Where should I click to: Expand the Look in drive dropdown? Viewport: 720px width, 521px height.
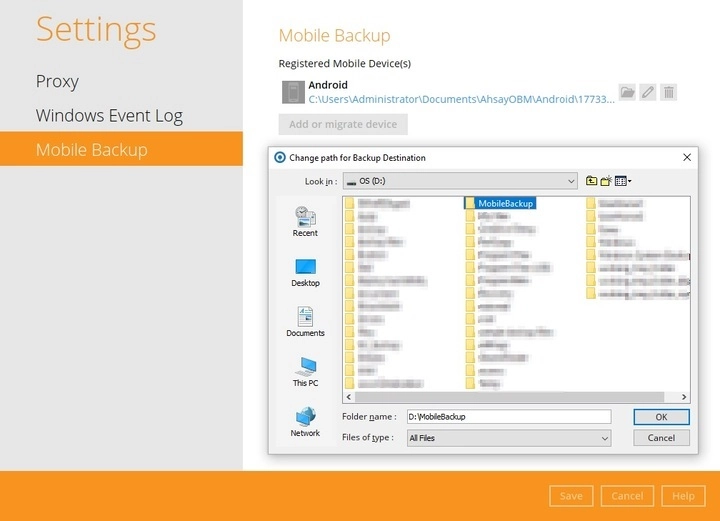click(x=570, y=181)
